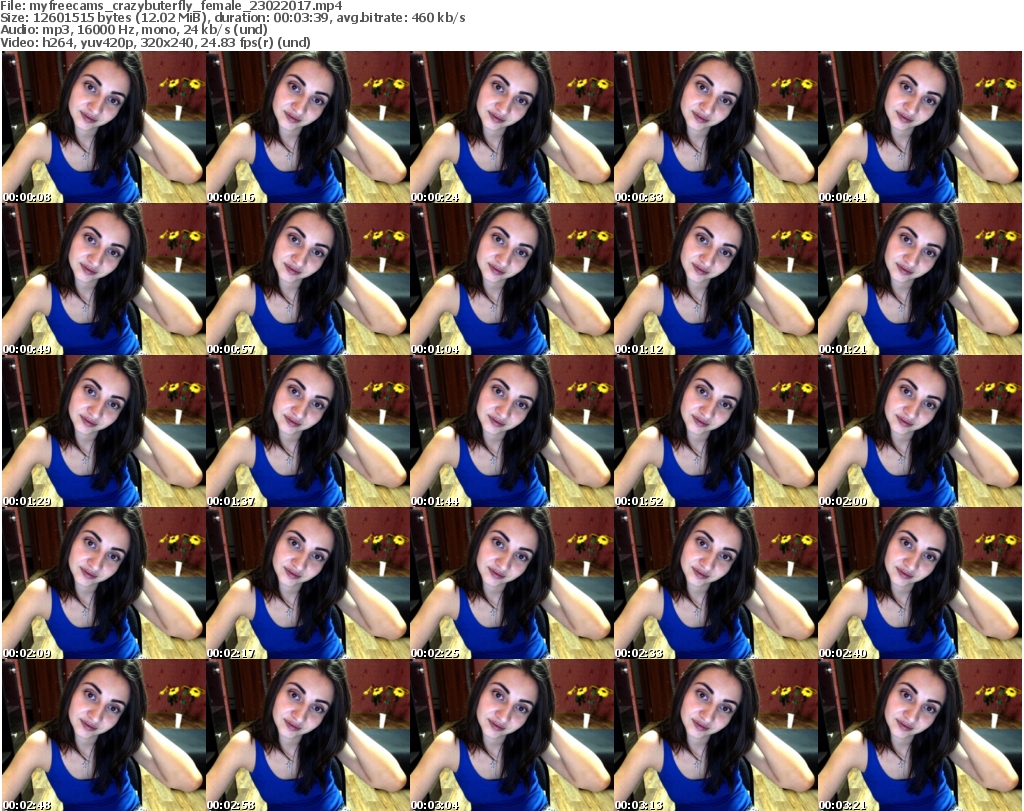Screen dimensions: 1024x811
Task: Select the thumbnail at 00:02:25
Action: pyautogui.click(x=511, y=583)
